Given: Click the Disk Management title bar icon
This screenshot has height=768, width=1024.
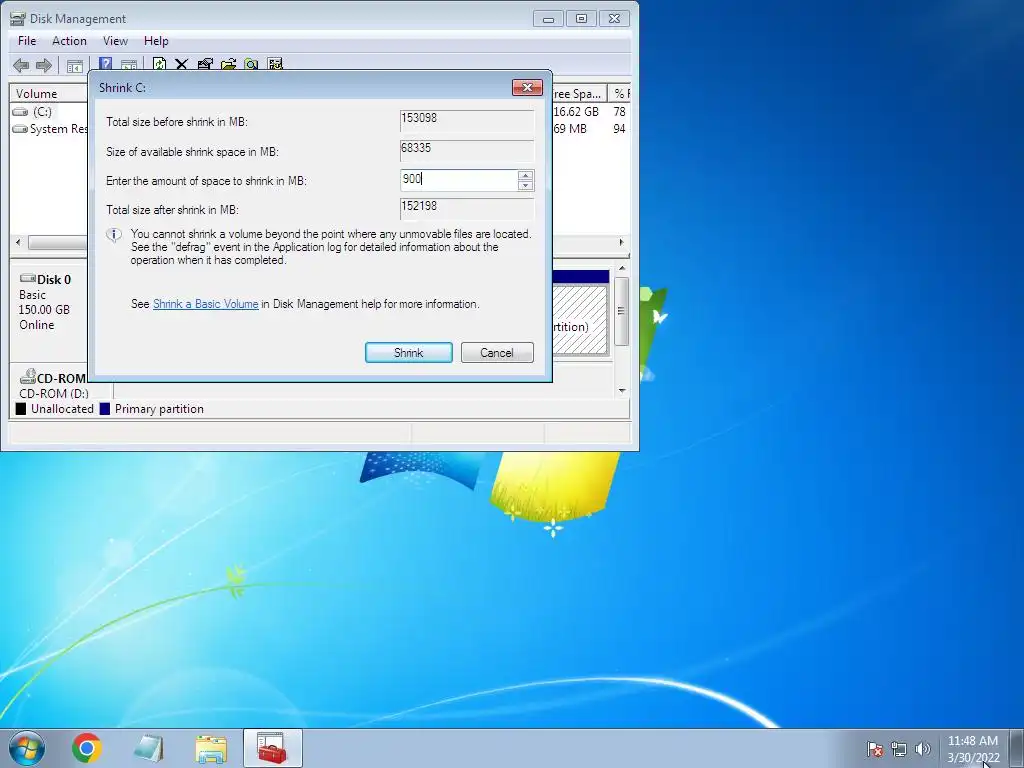Looking at the screenshot, I should click(18, 18).
